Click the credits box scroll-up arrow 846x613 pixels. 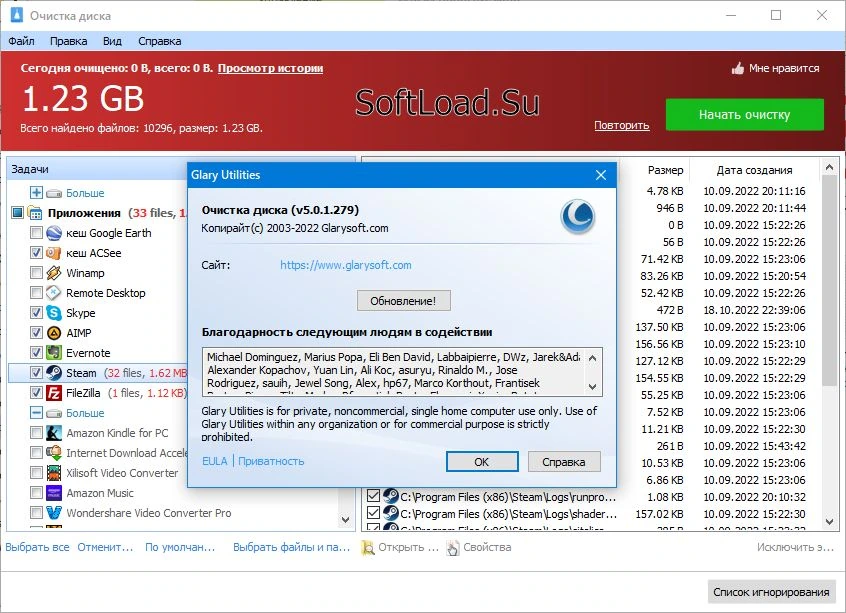pyautogui.click(x=592, y=358)
